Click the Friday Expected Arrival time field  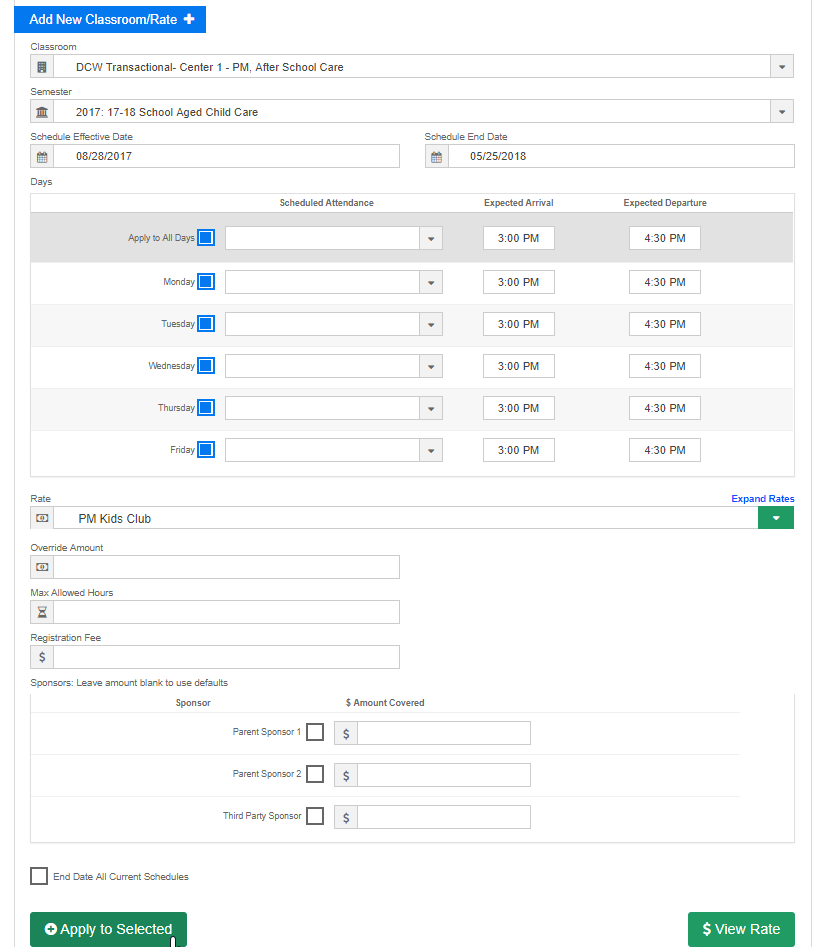pyautogui.click(x=518, y=450)
